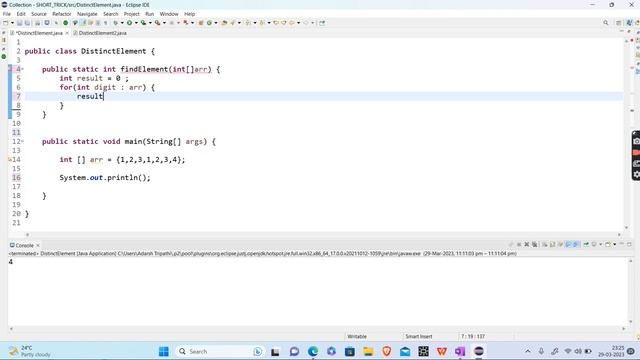This screenshot has height=360, width=640.
Task: Open the Display Selected Console dropdown
Action: (x=601, y=244)
